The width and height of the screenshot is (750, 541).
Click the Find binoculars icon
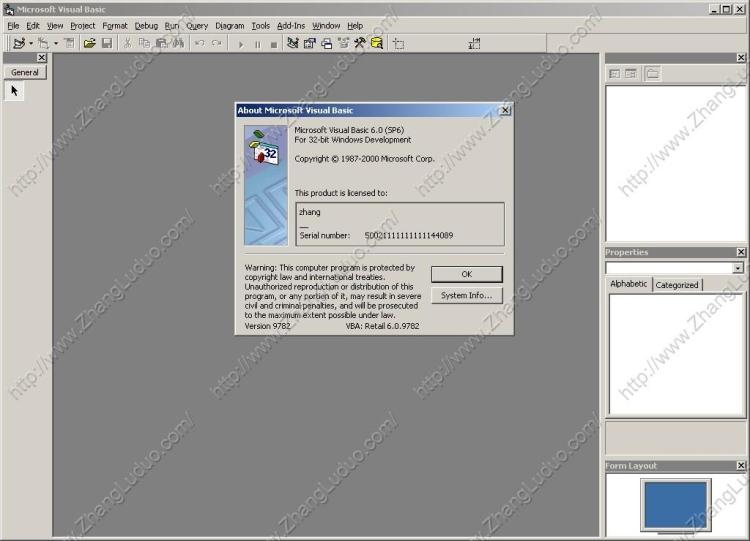178,44
